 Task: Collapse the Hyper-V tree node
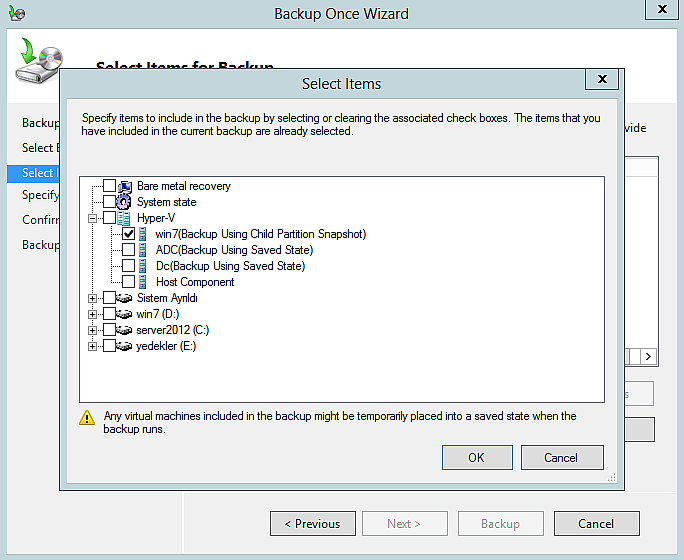[x=92, y=219]
